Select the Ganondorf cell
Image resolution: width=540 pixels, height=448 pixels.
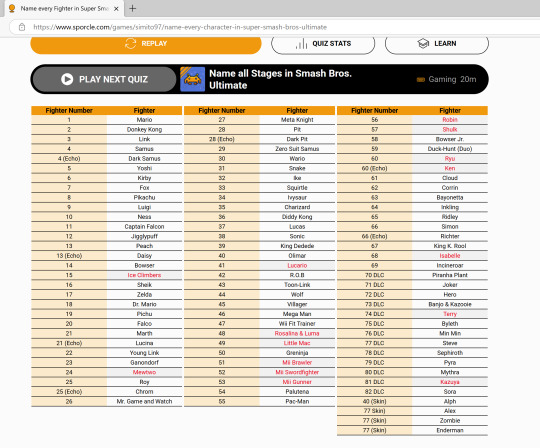pos(144,363)
